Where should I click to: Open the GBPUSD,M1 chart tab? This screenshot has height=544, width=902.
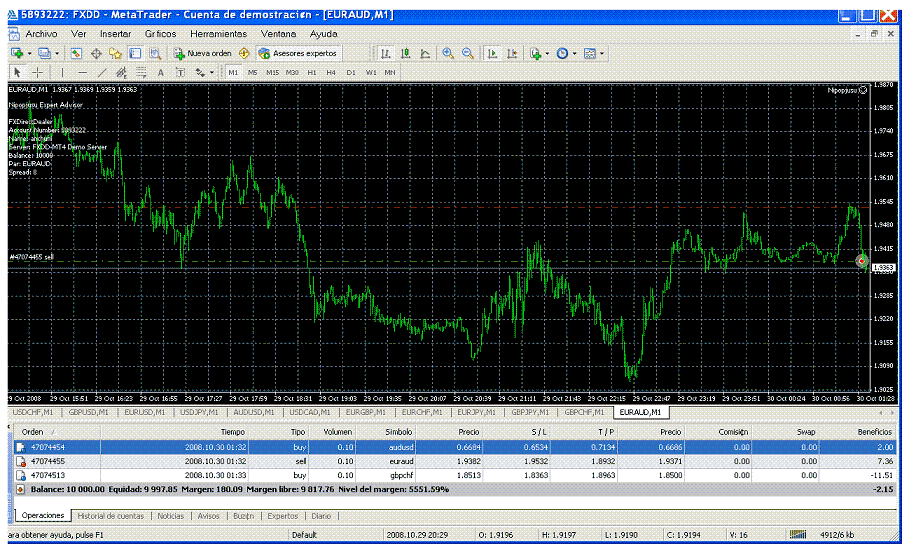89,411
